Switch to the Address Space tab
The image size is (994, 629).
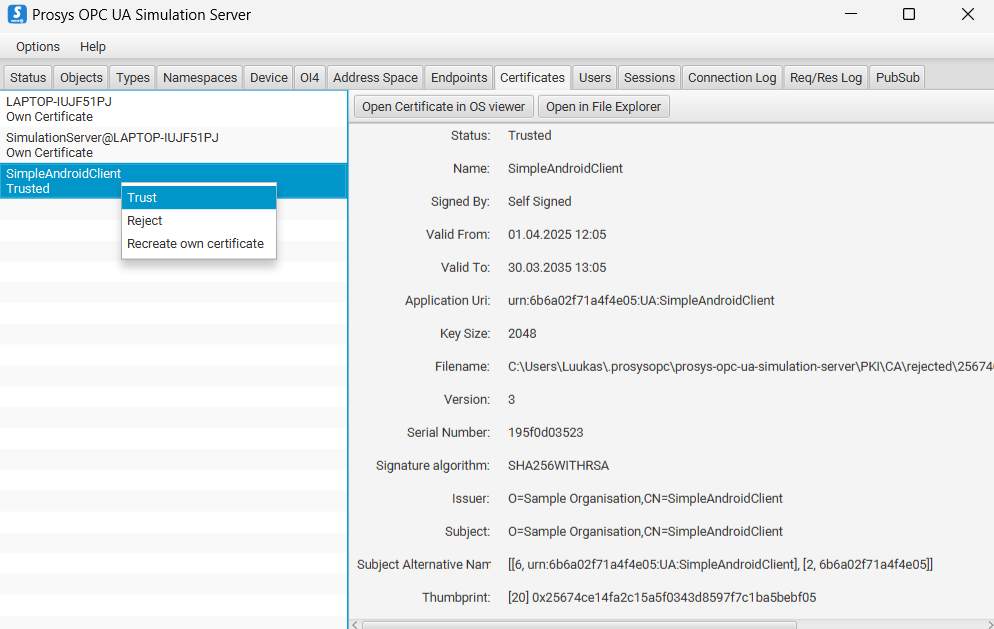click(375, 78)
